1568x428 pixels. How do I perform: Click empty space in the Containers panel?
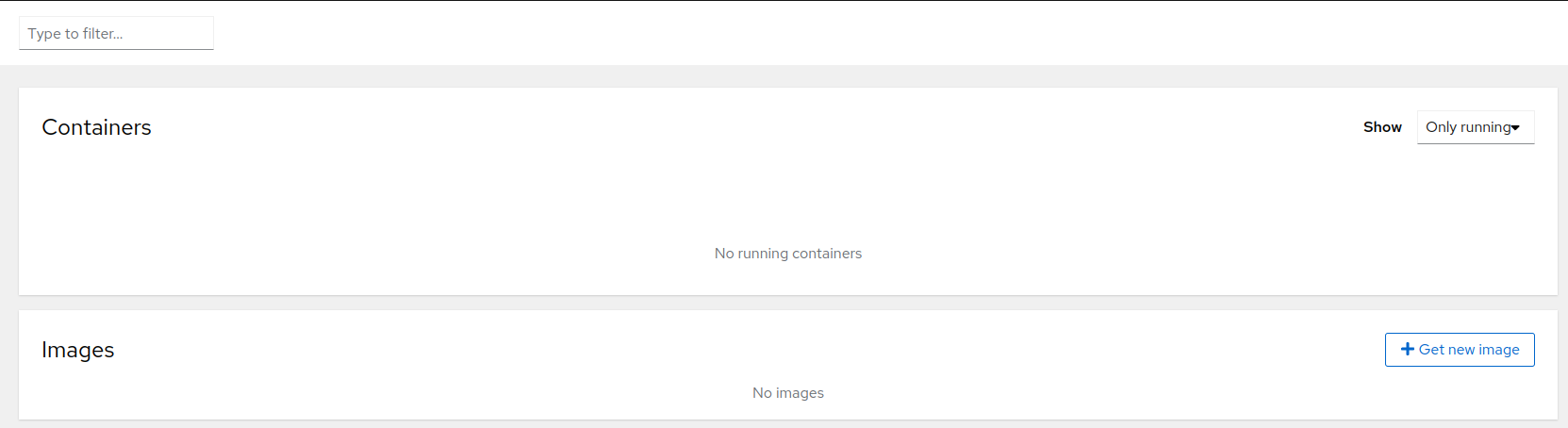click(x=566, y=189)
